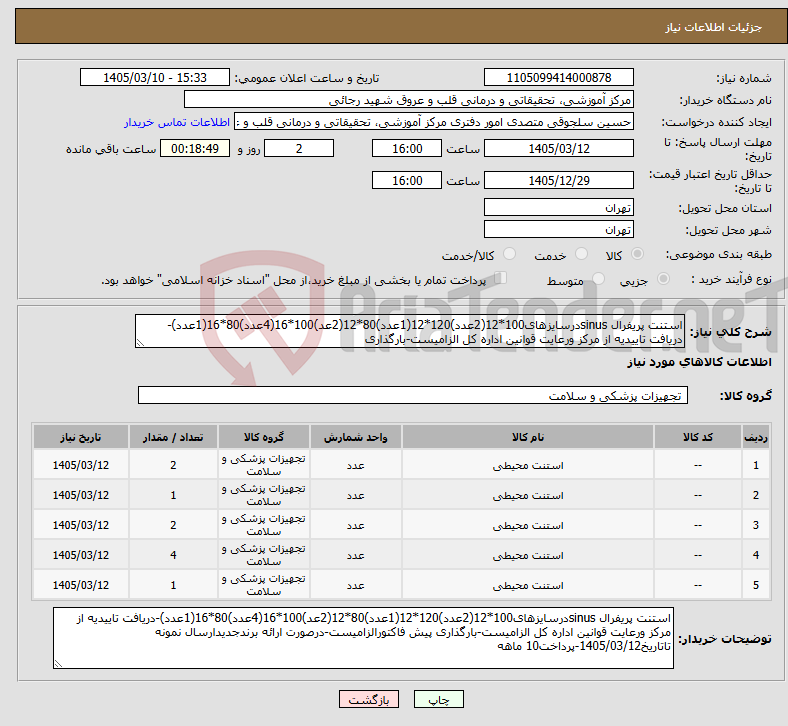Click the date 1405/03/12 in row 5
The image size is (788, 726).
(81, 585)
